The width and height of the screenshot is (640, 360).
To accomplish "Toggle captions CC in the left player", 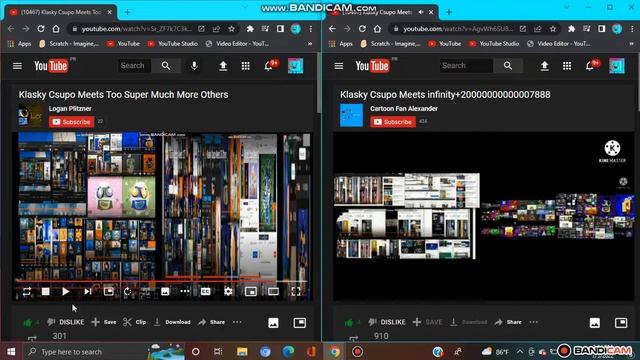I will pos(206,291).
